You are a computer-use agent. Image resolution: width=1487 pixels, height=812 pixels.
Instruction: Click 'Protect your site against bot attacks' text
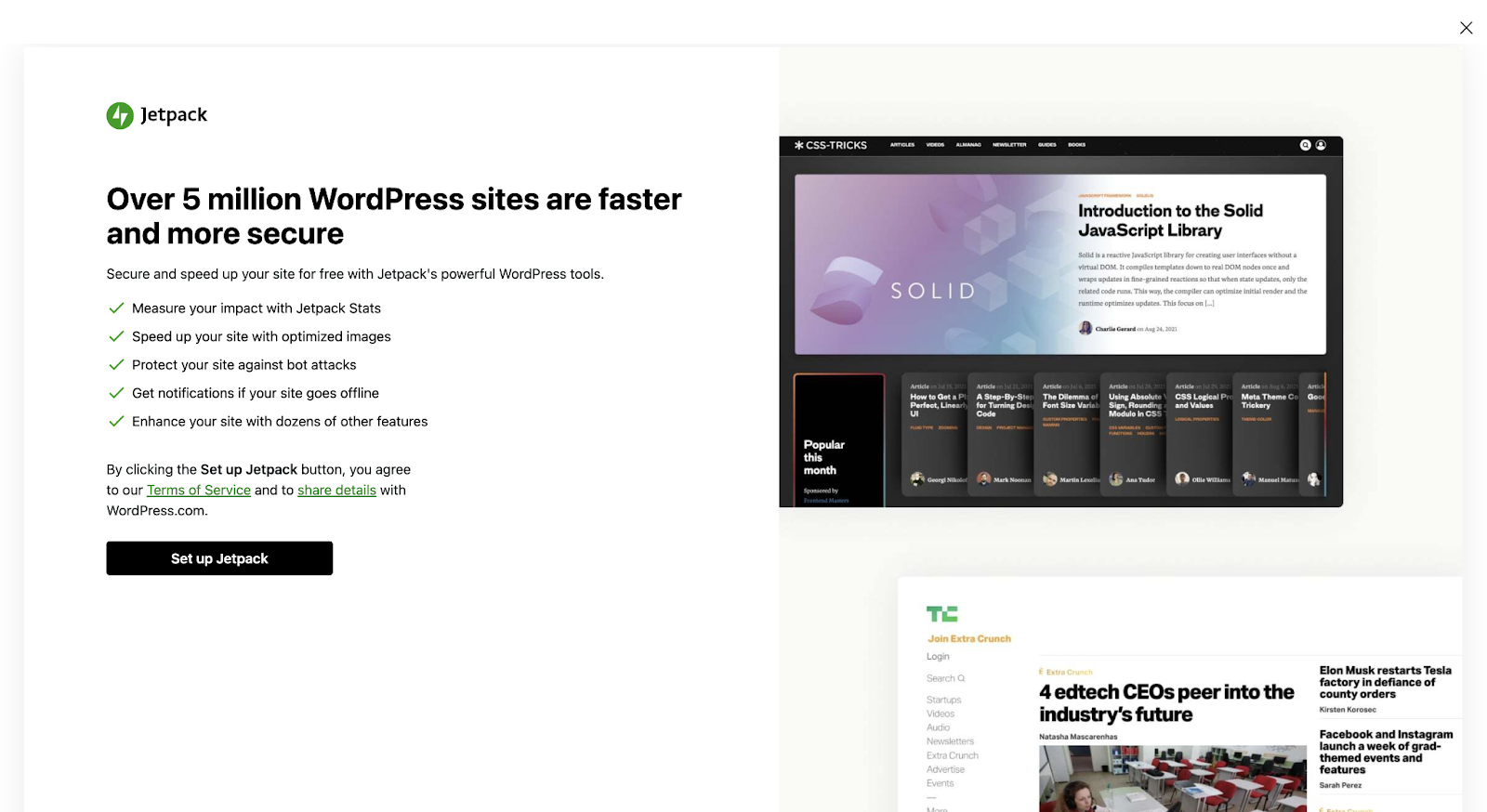coord(244,365)
